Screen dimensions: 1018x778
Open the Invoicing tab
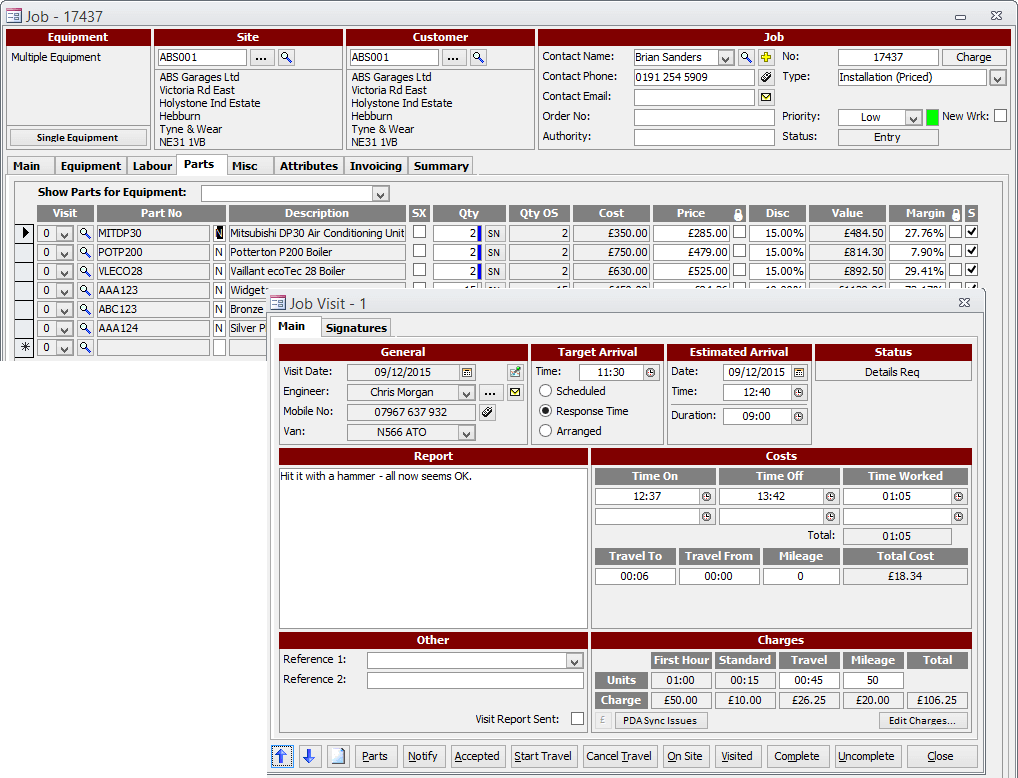pos(375,166)
